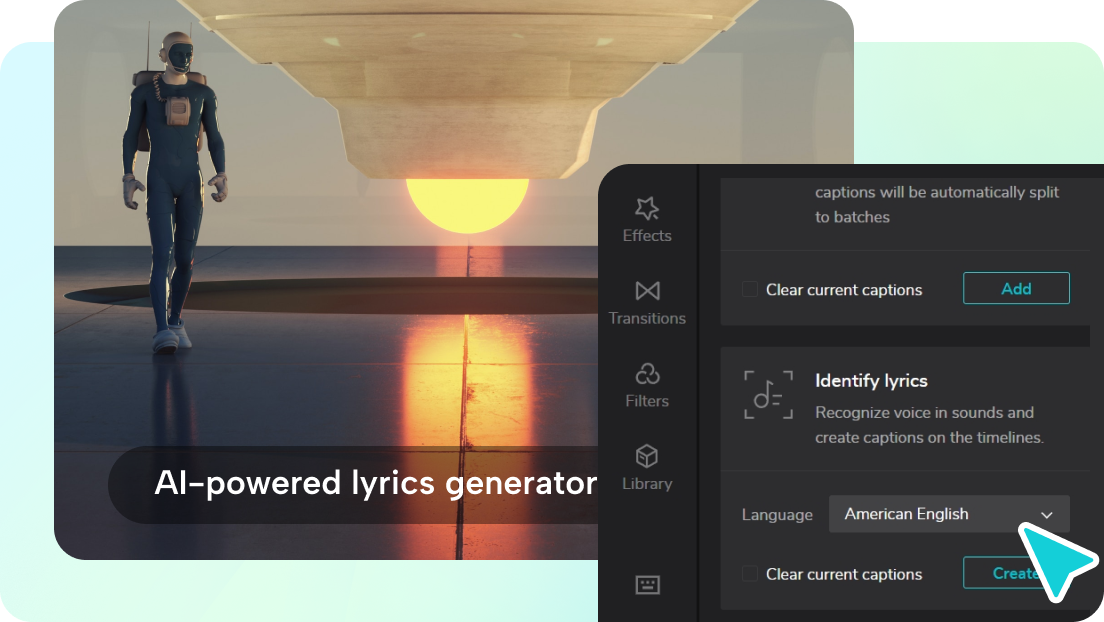Viewport: 1104px width, 622px height.
Task: Click the Identify lyrics heading
Action: 871,381
